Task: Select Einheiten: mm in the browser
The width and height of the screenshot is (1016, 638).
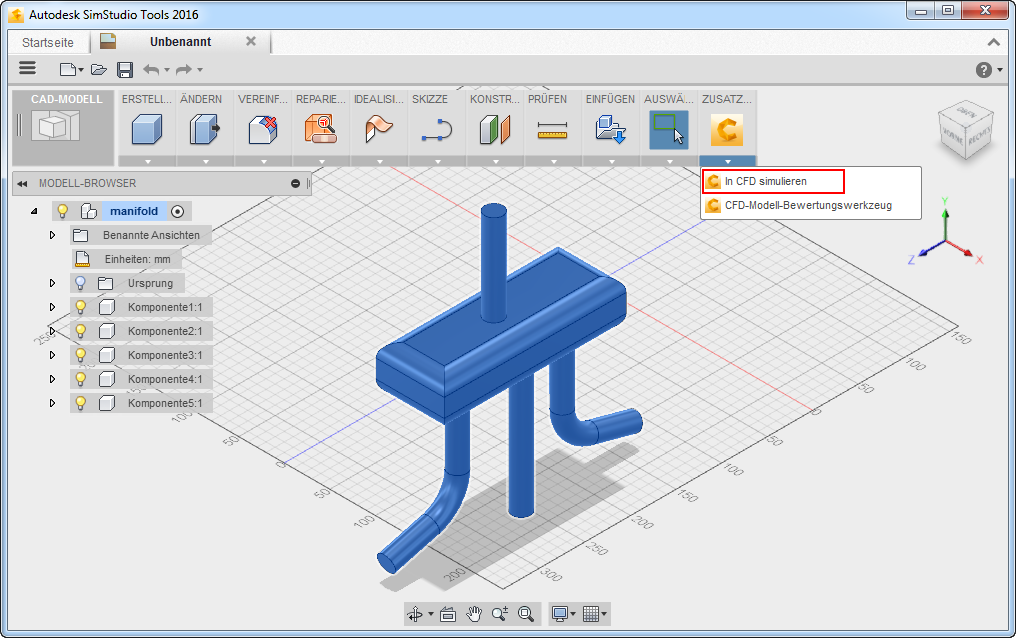Action: point(137,259)
